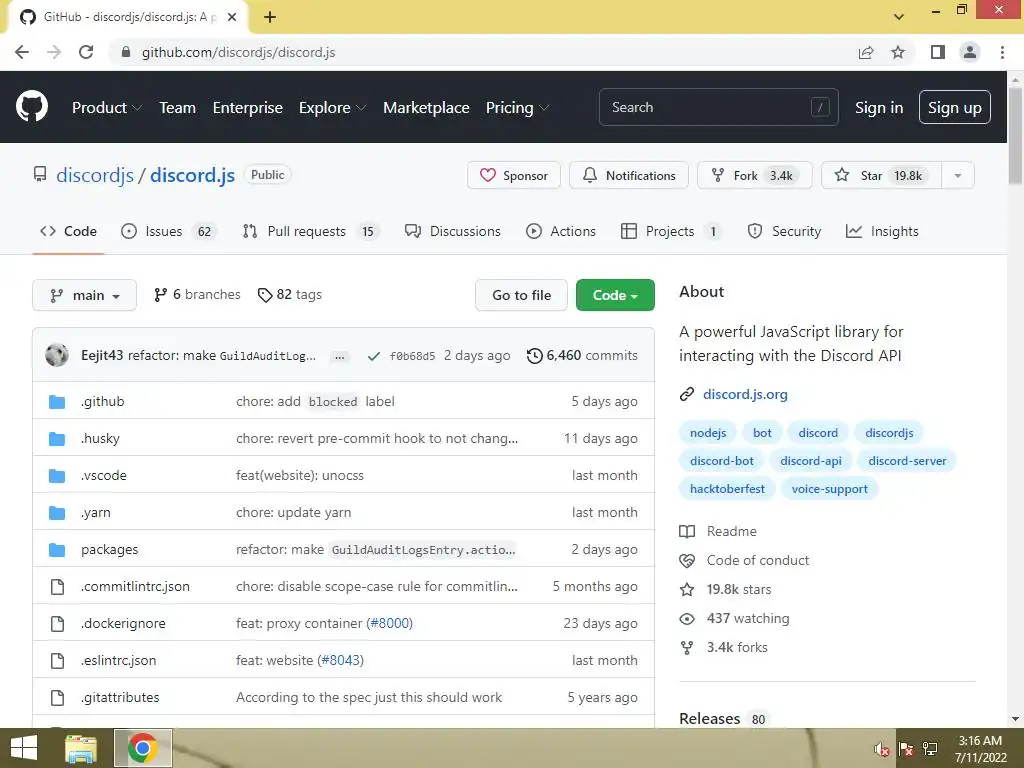Click the site lock icon
The width and height of the screenshot is (1024, 768).
tap(126, 52)
